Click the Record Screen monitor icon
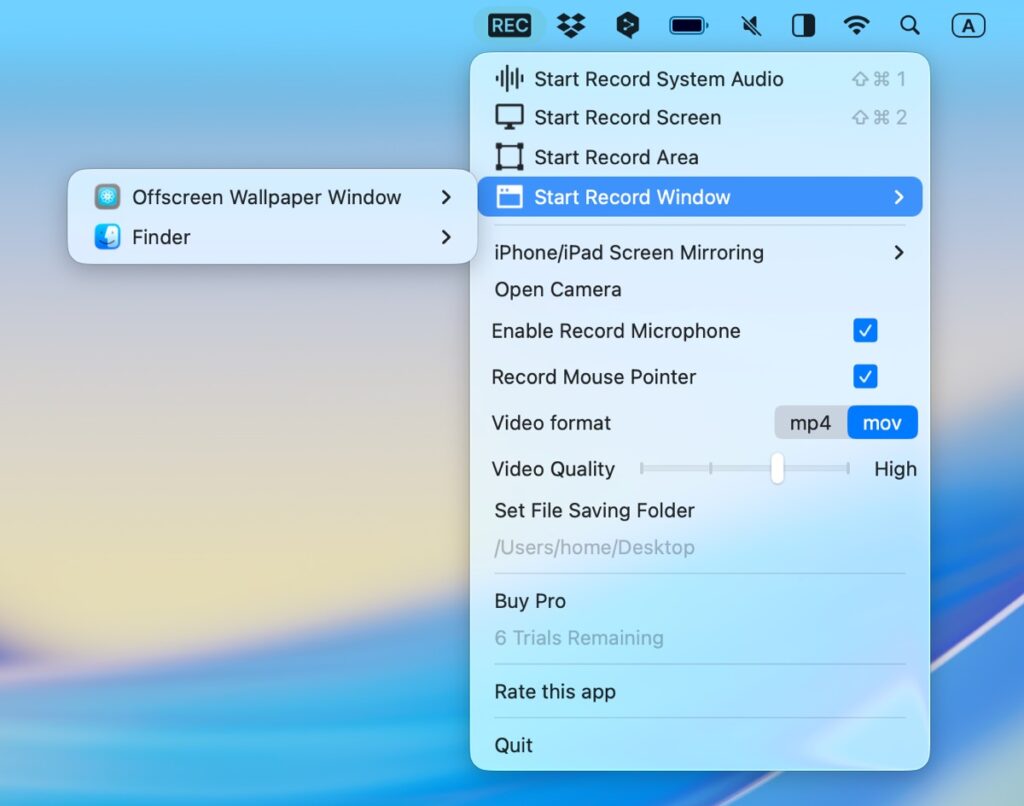The image size is (1024, 806). coord(509,118)
